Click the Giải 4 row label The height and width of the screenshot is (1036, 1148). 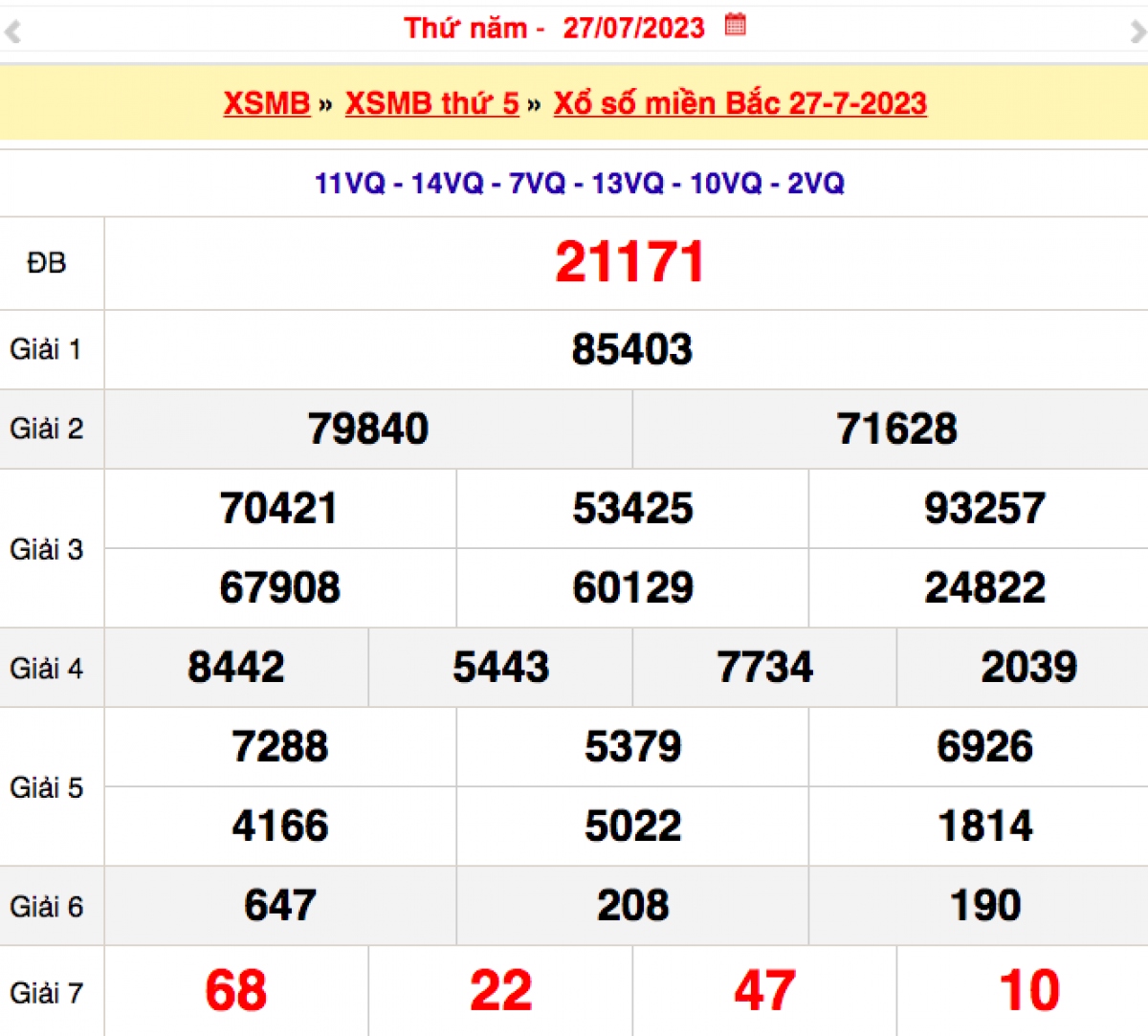click(x=46, y=668)
